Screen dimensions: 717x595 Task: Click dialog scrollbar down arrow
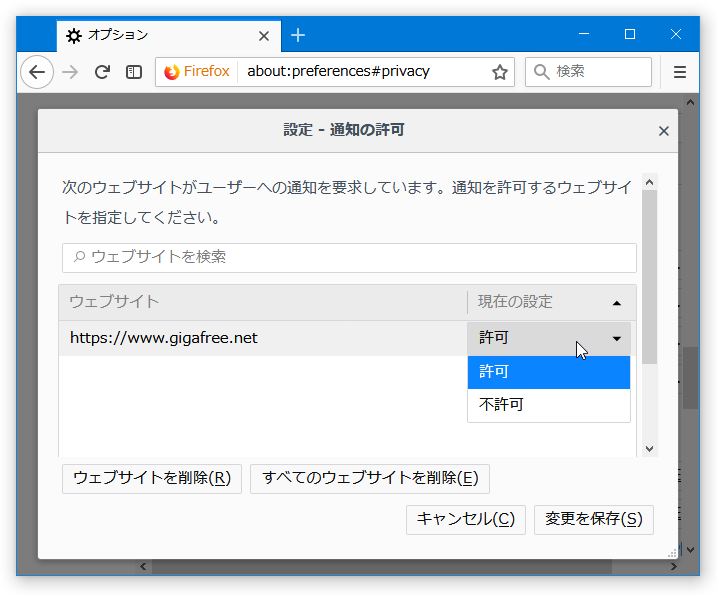(x=649, y=449)
